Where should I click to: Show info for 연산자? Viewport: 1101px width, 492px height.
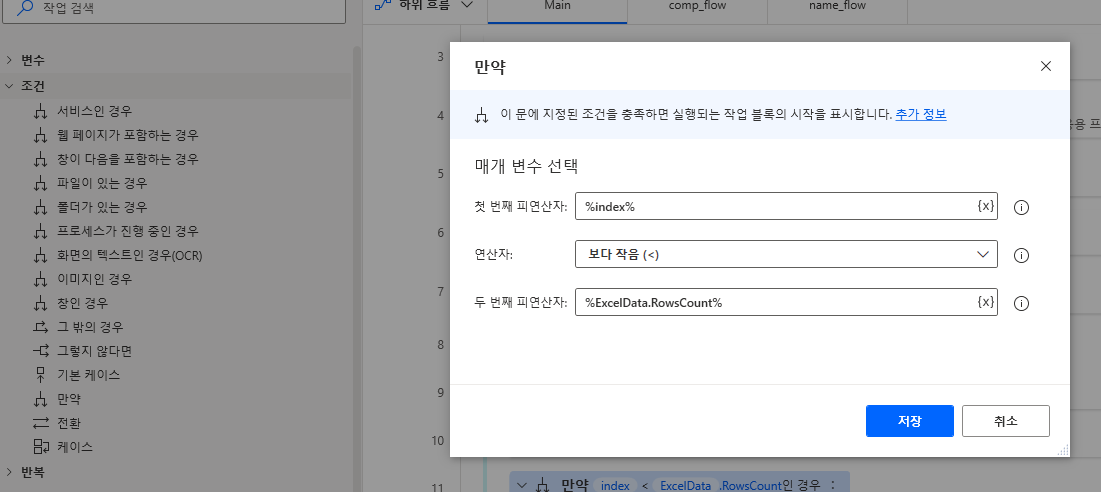click(1022, 255)
